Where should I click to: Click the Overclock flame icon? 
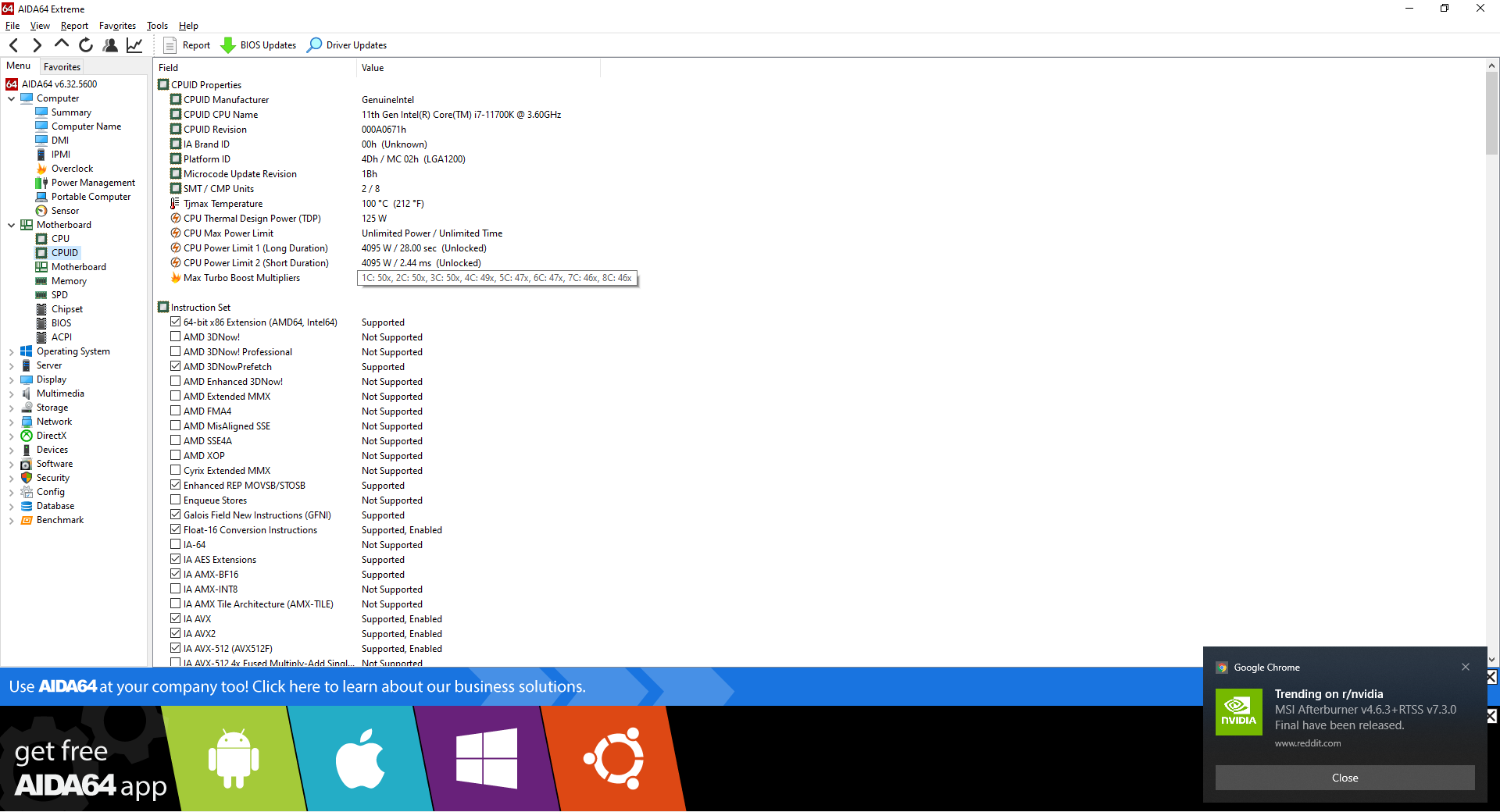pos(41,169)
